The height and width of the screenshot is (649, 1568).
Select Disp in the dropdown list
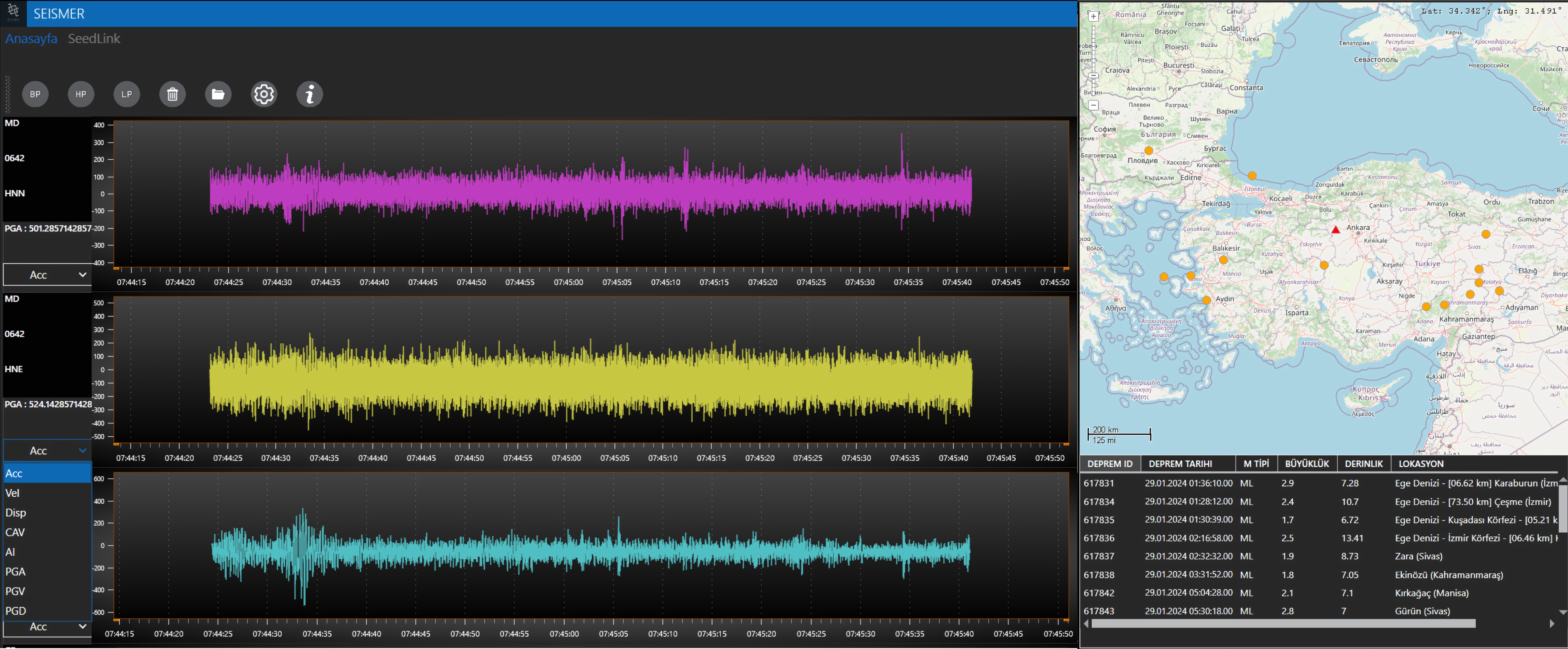[48, 513]
